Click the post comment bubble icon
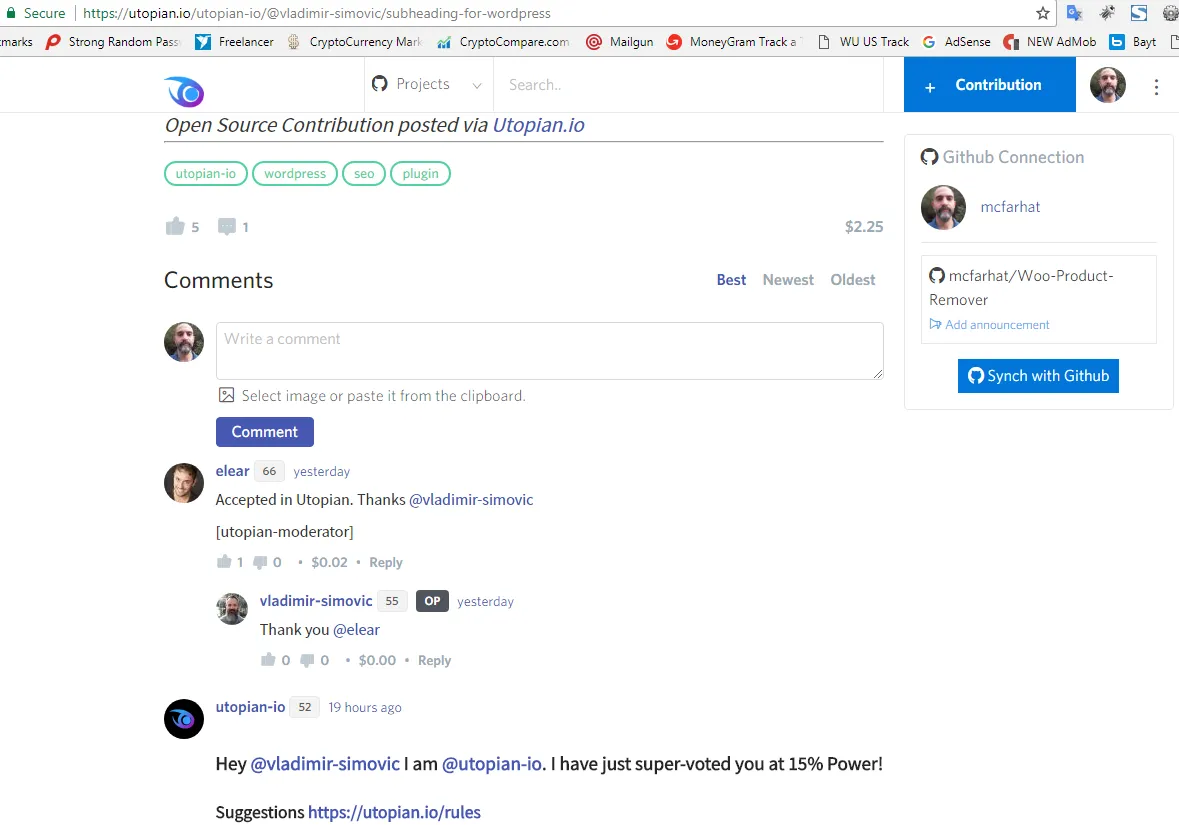This screenshot has height=825, width=1179. click(226, 226)
